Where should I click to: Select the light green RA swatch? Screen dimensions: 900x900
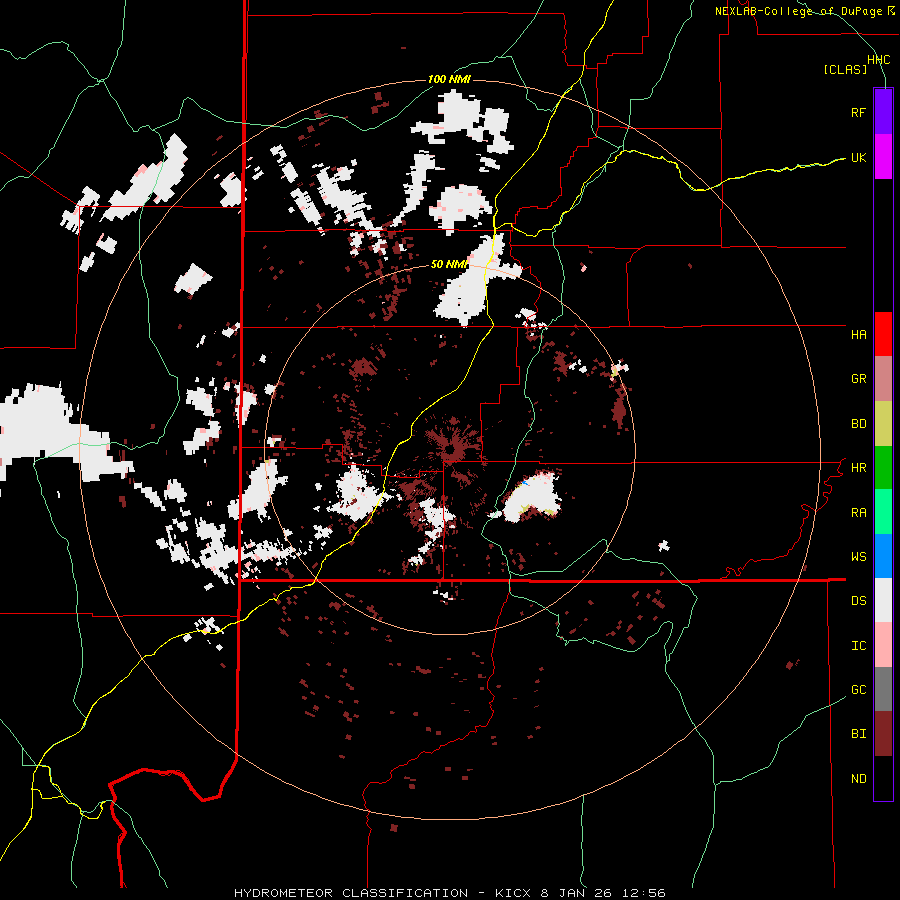(883, 512)
